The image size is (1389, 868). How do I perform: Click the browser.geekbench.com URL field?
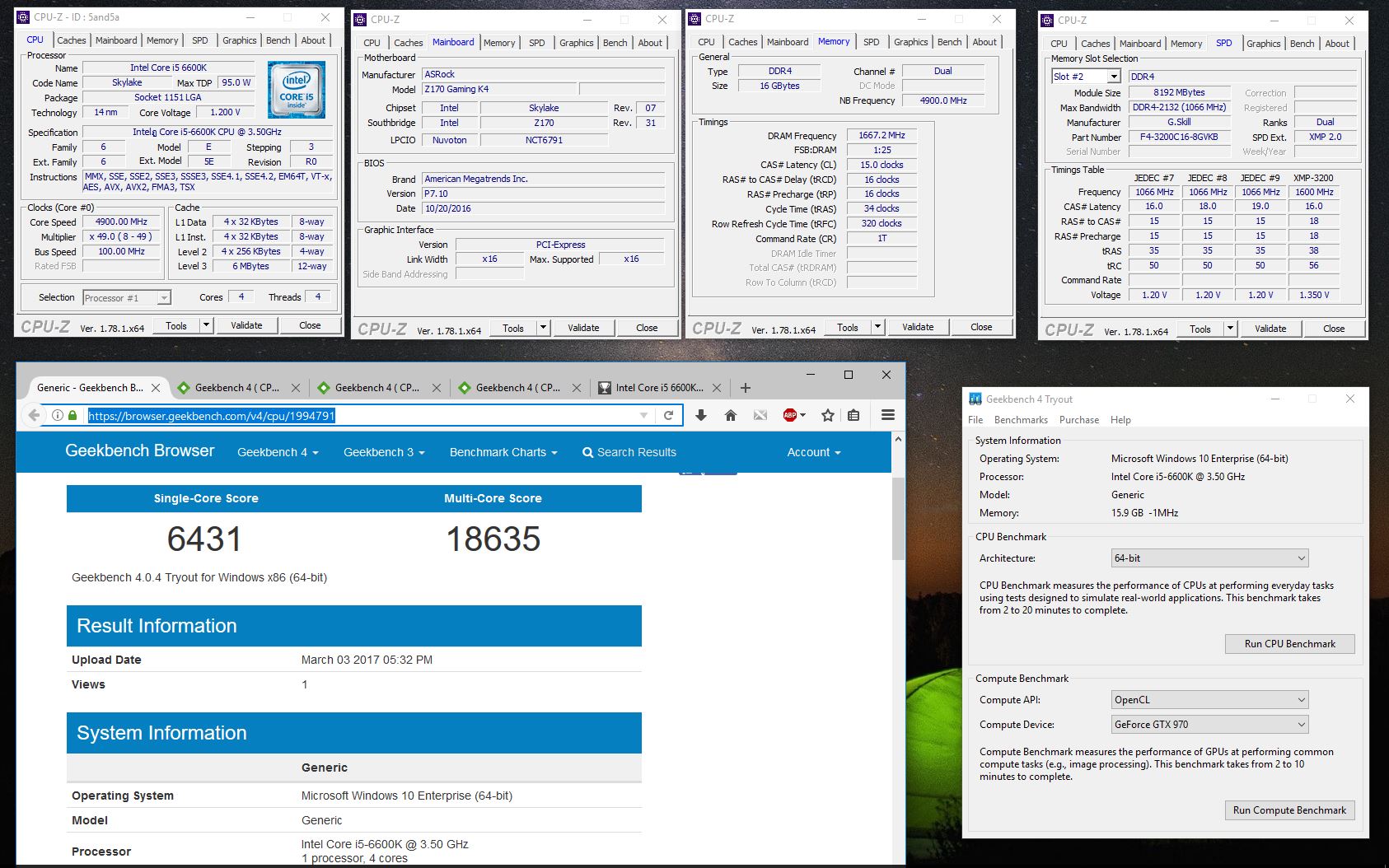pos(360,415)
